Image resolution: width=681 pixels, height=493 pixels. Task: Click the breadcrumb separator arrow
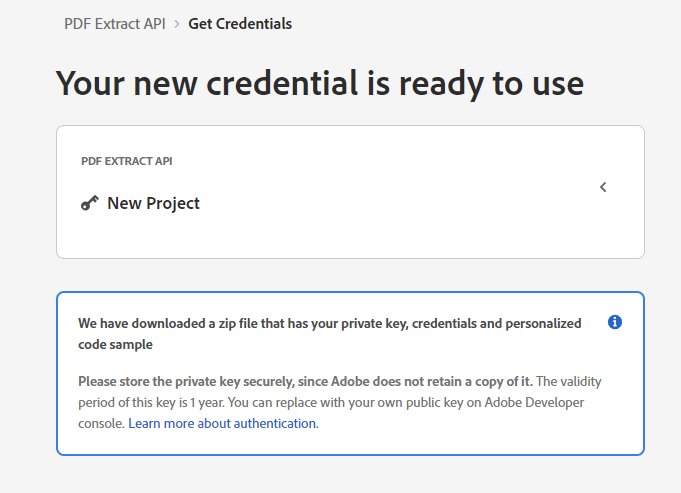[177, 24]
